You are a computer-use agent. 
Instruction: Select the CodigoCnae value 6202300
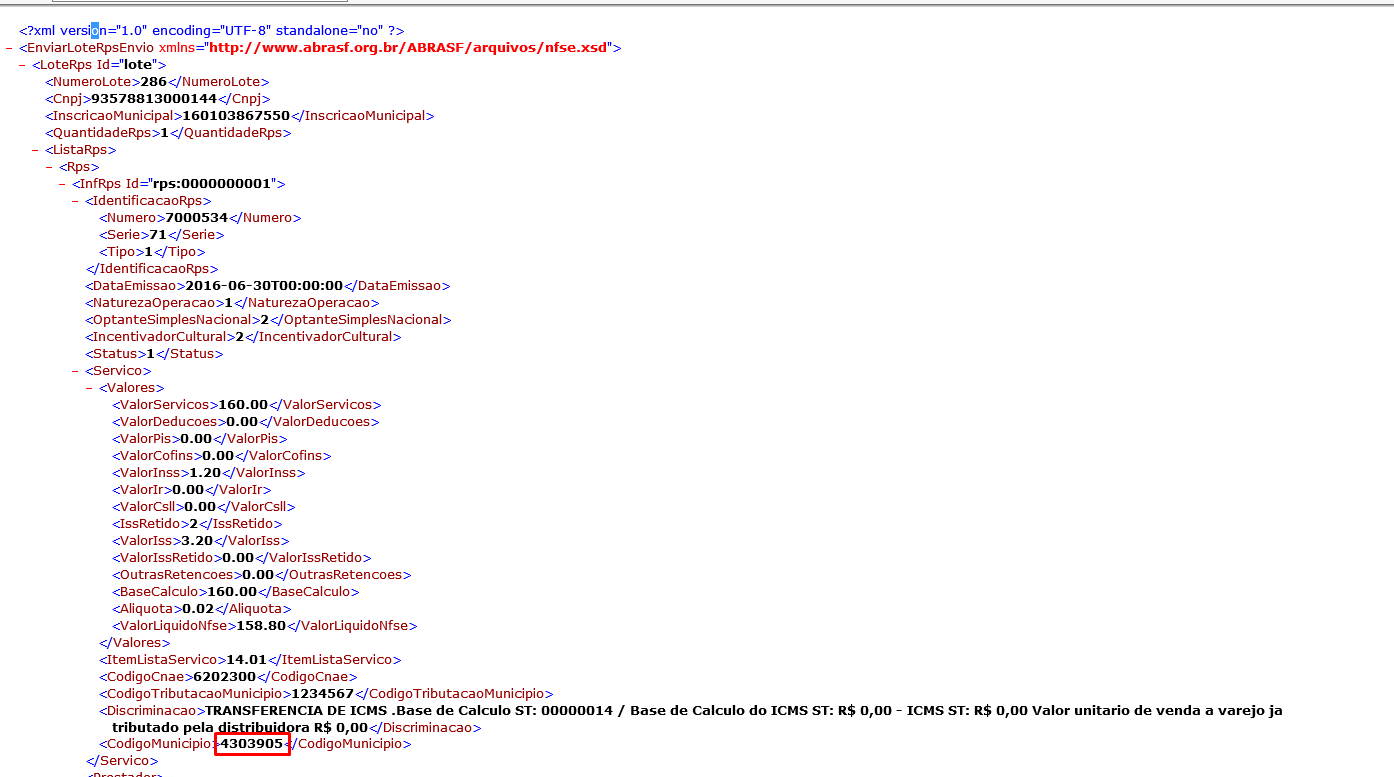[225, 677]
